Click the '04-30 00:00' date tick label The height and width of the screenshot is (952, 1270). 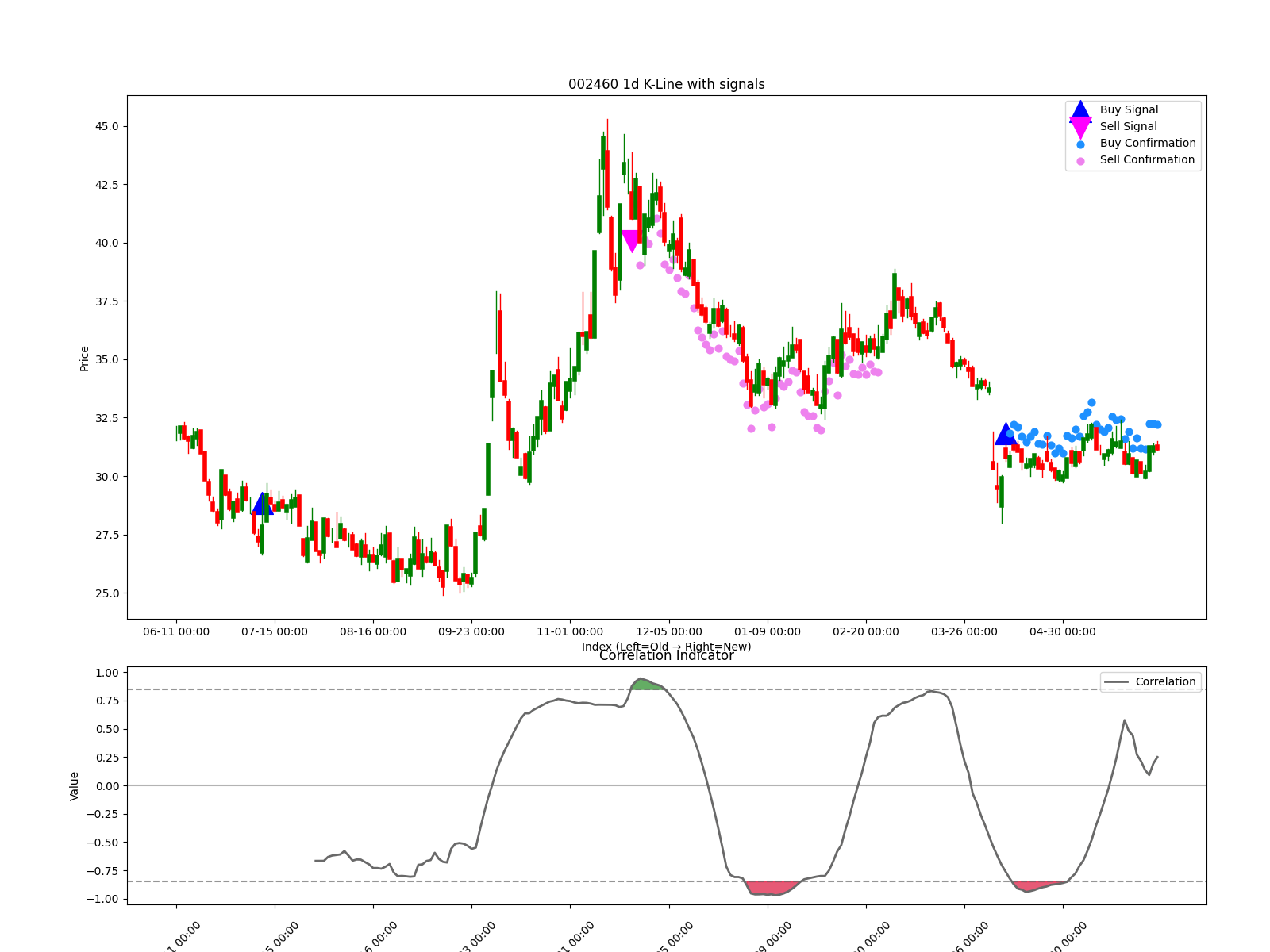(x=1063, y=631)
